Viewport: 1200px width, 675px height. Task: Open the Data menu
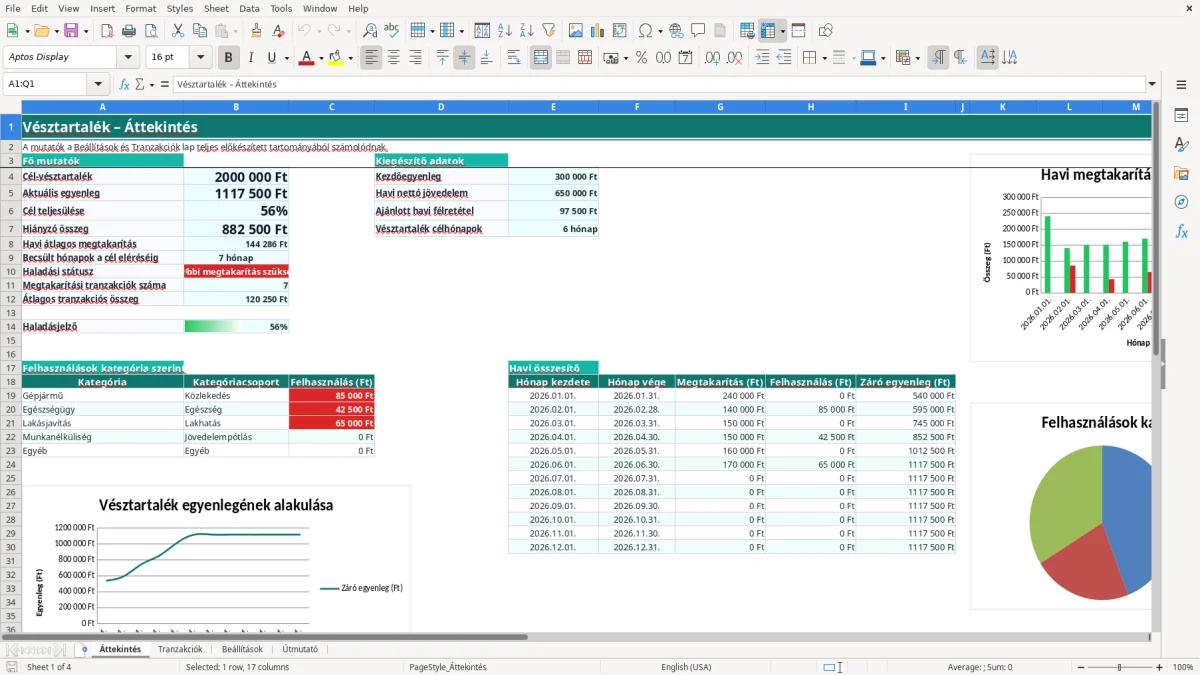tap(249, 8)
